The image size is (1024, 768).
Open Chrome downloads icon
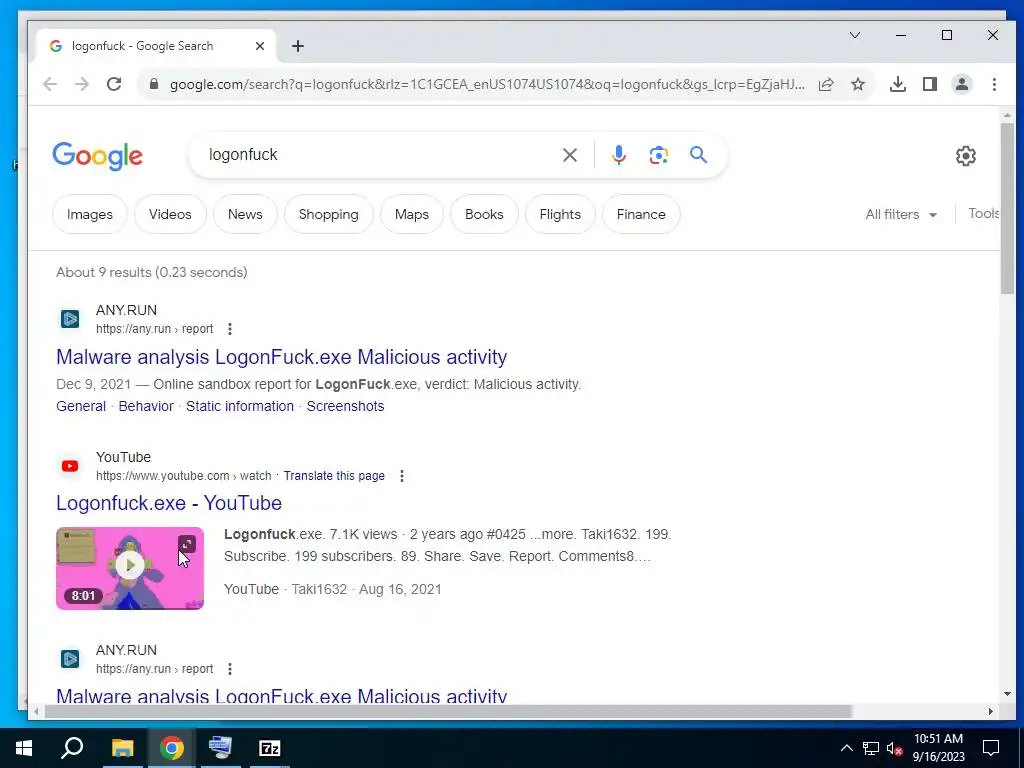(898, 84)
